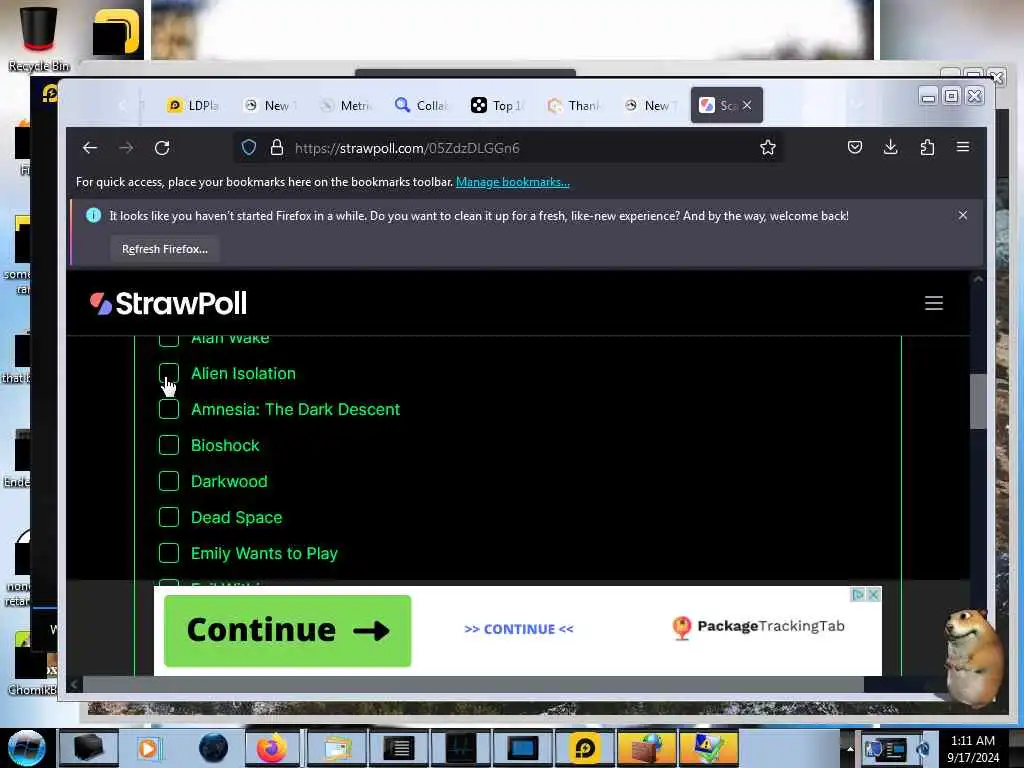Open Firefox application hamburger menu
1024x768 pixels.
(x=963, y=147)
